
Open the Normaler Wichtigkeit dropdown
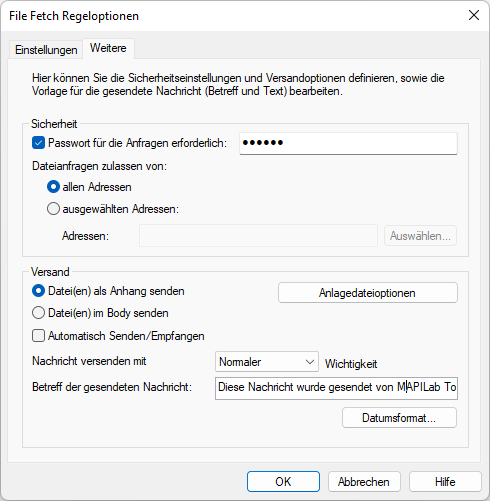267,362
